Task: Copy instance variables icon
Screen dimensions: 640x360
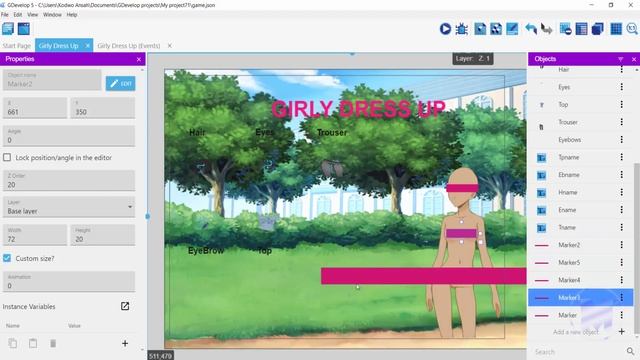Action: click(13, 343)
